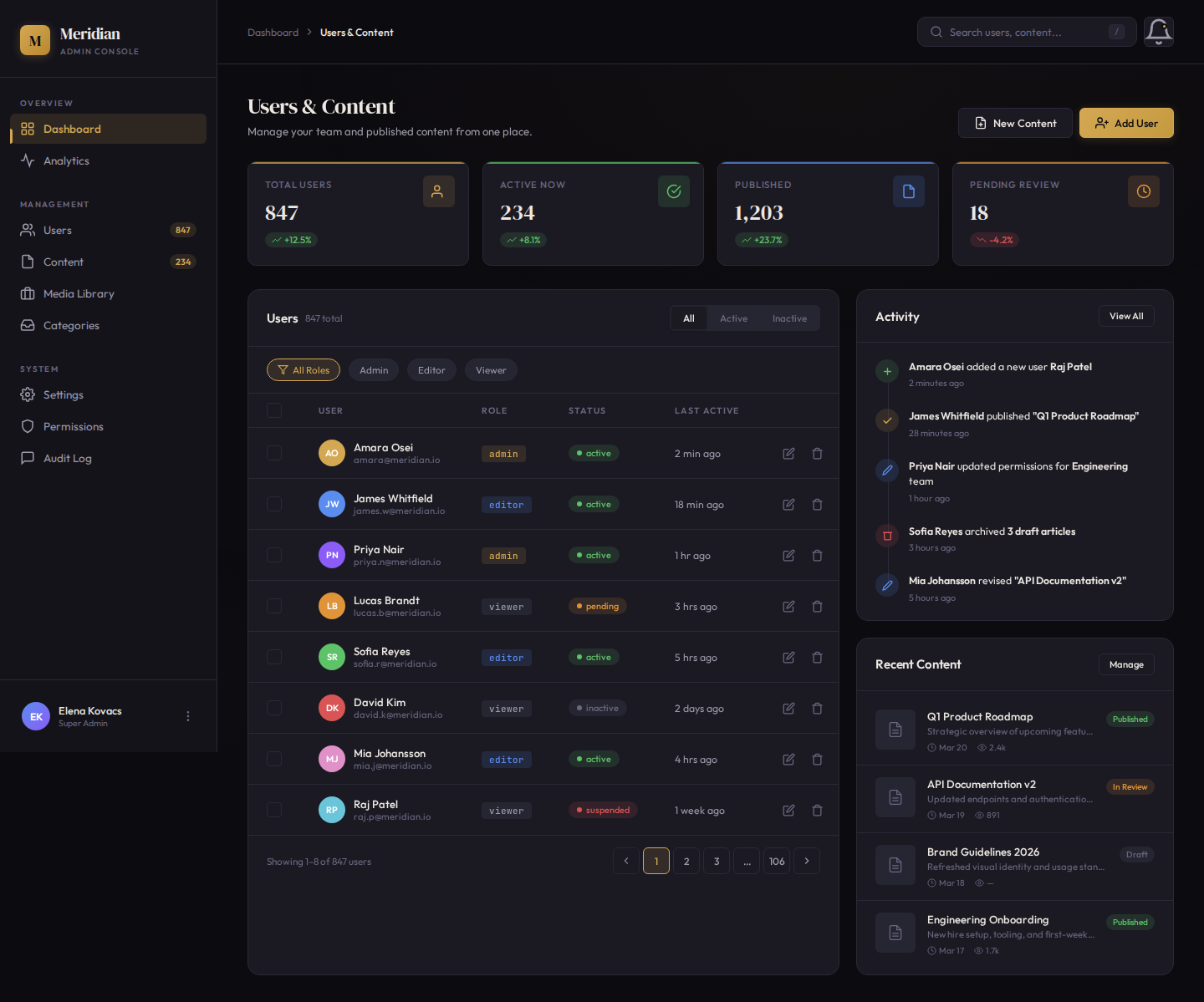This screenshot has width=1204, height=1002.
Task: Select the checkbox next to Priya Nair
Action: (x=273, y=555)
